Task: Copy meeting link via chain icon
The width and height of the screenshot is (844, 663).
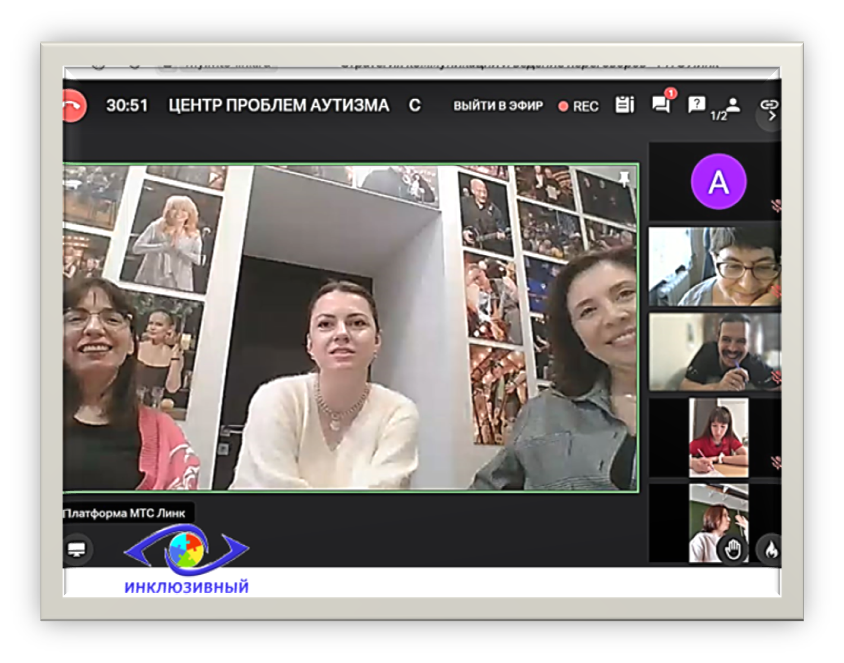Action: [x=769, y=103]
